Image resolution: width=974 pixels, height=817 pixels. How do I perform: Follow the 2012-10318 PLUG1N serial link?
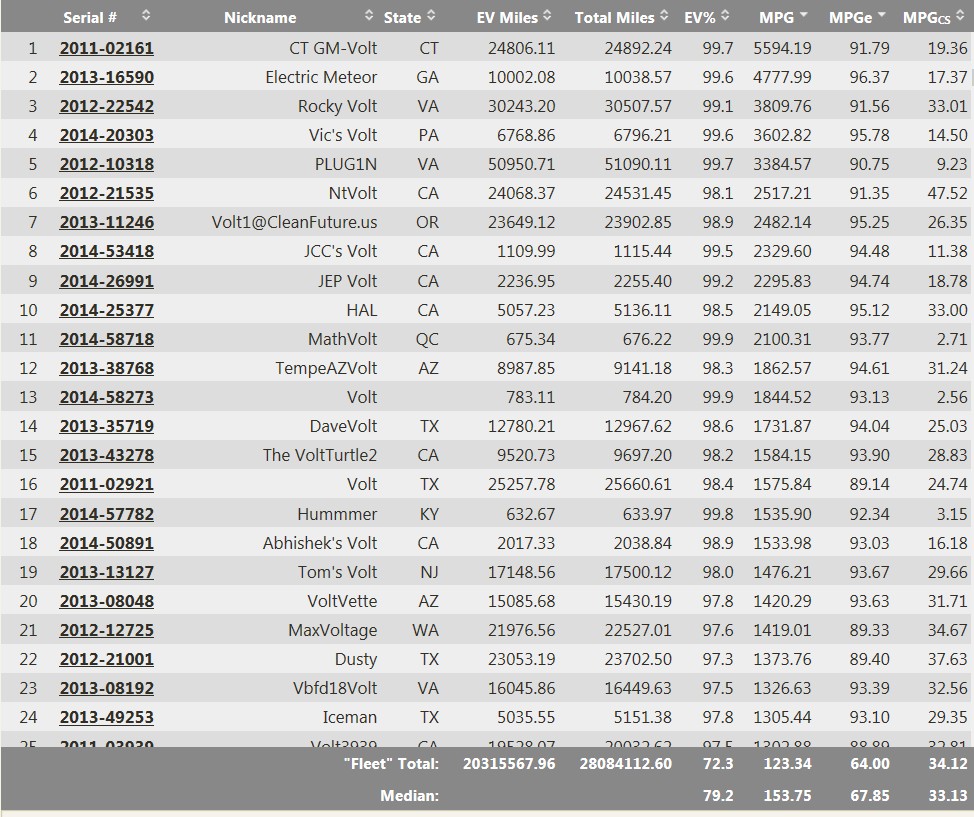[x=106, y=164]
